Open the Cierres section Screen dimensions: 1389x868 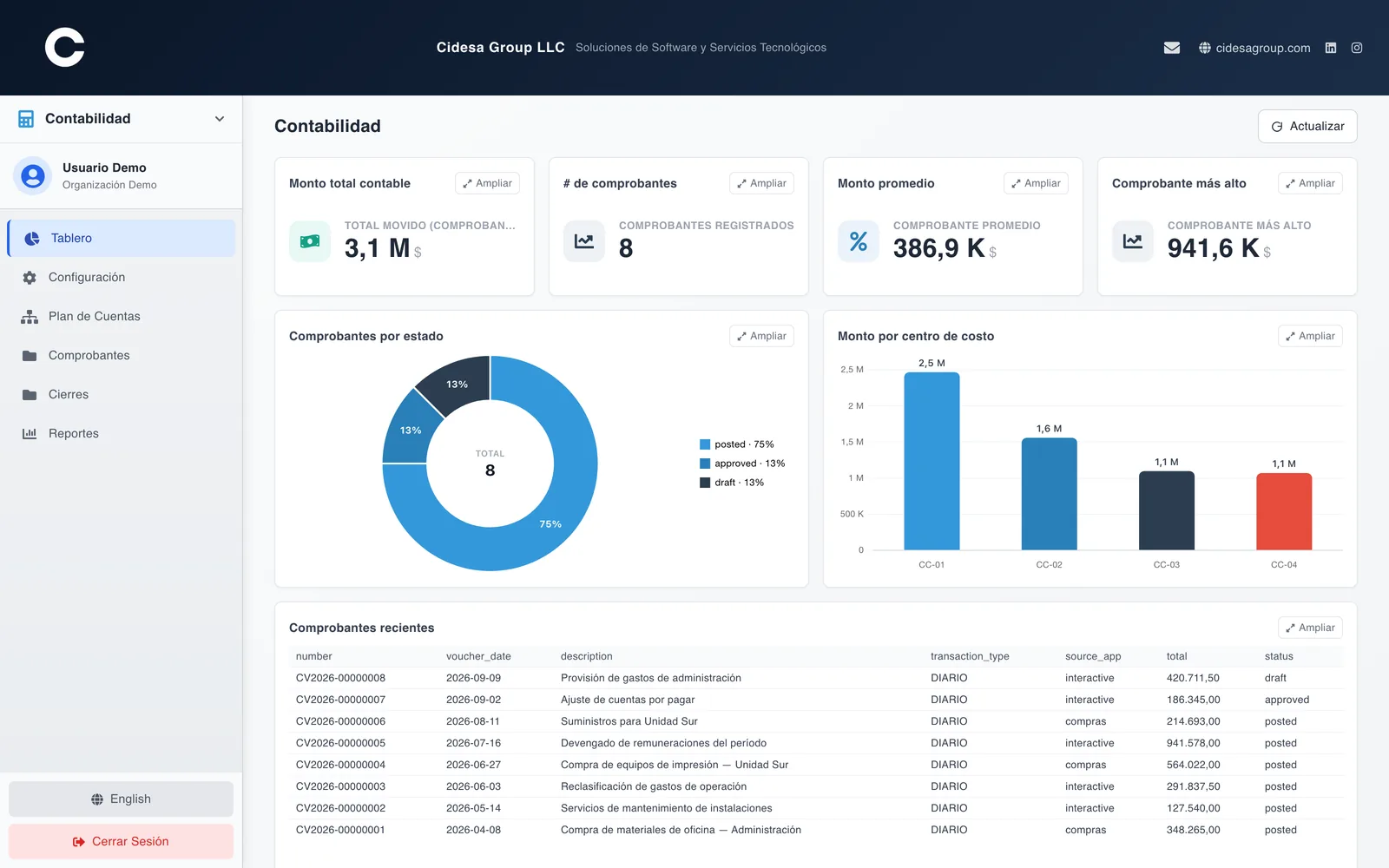coord(122,395)
